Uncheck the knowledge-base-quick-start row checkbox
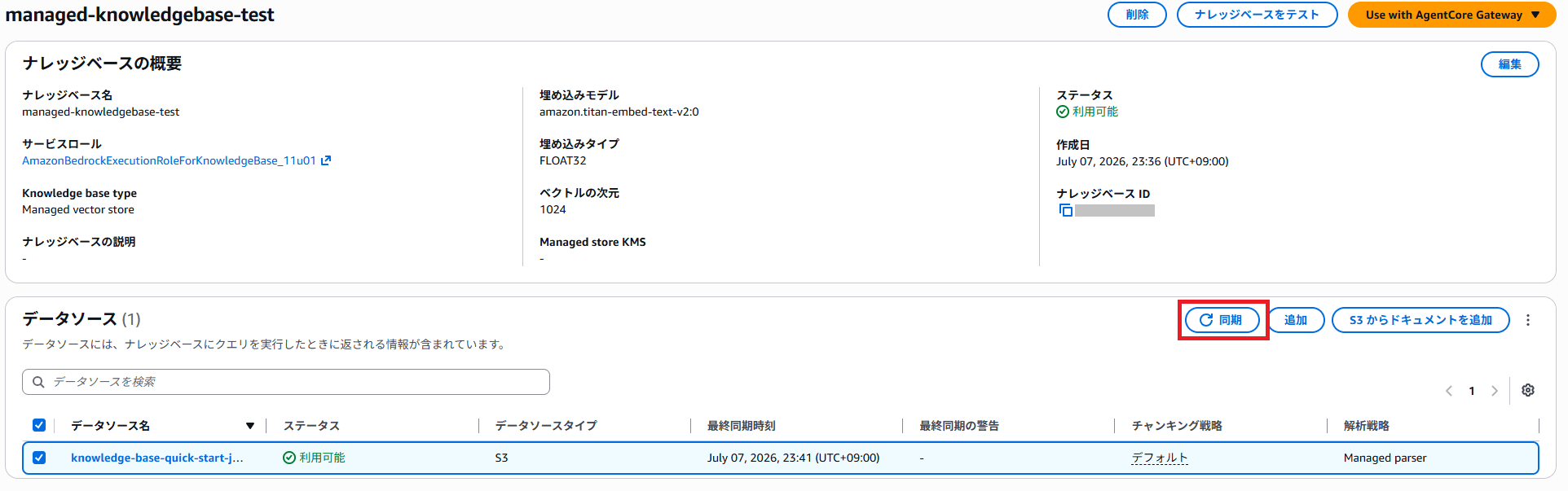 [39, 458]
